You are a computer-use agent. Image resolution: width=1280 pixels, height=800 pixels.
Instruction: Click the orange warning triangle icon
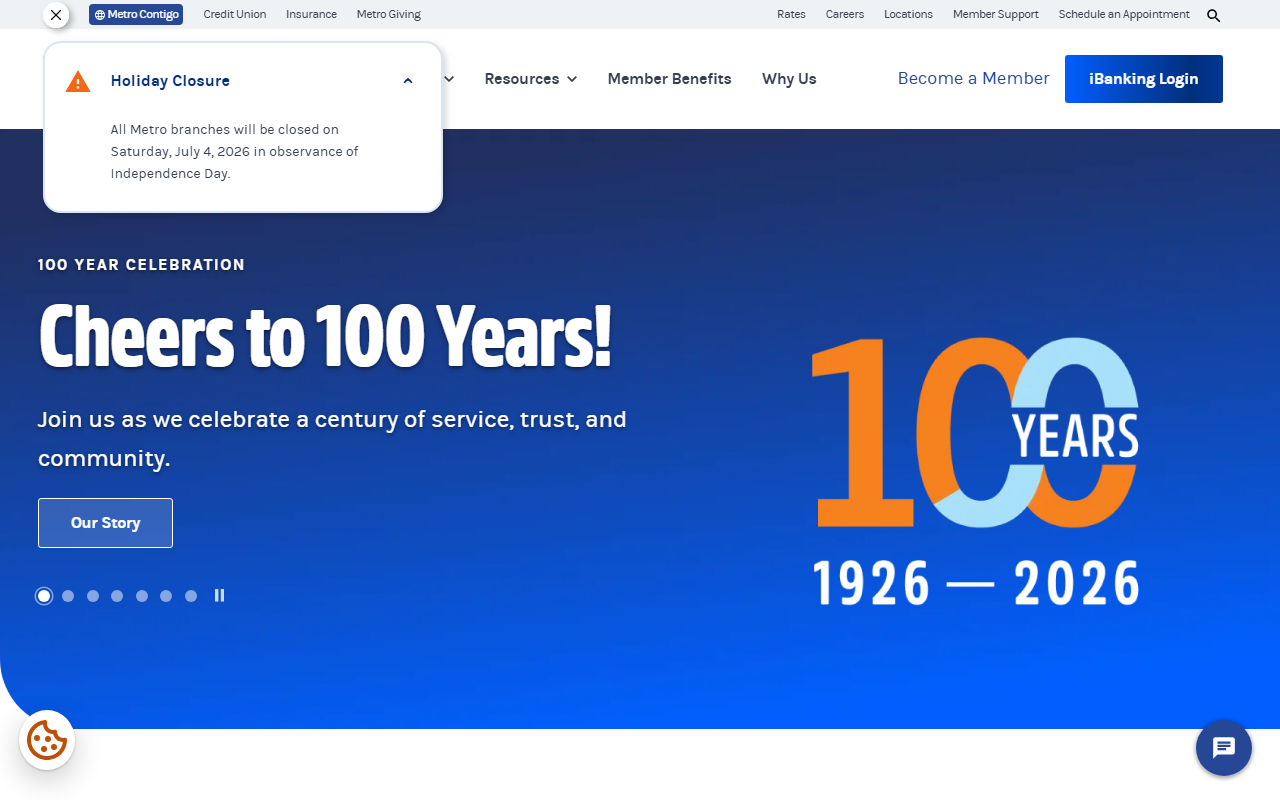point(78,82)
